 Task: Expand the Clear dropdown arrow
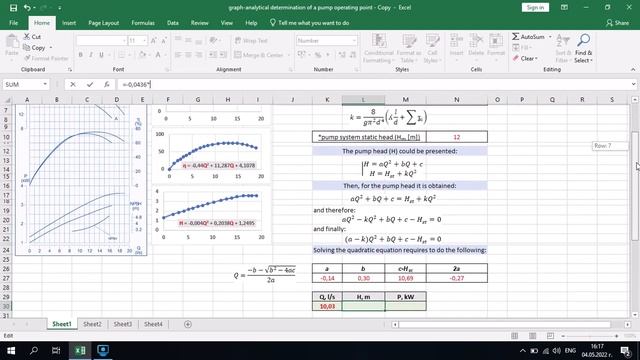[536, 59]
